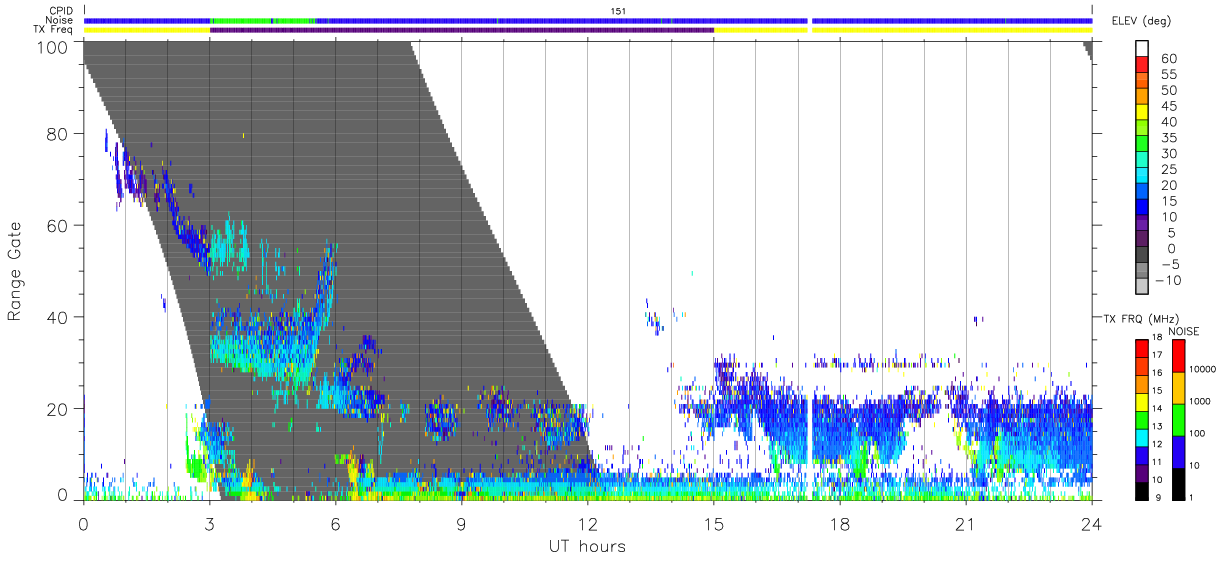Image resolution: width=1228 pixels, height=567 pixels.
Task: Select the '12' tick on the UT hours axis
Action: pyautogui.click(x=587, y=522)
